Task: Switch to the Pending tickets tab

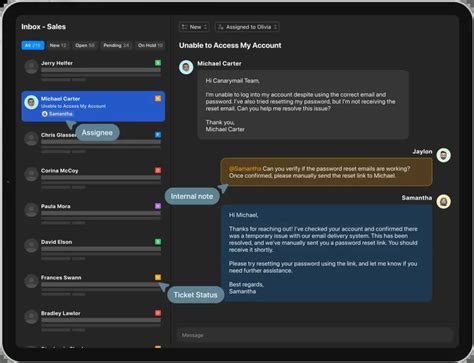Action: click(x=116, y=45)
